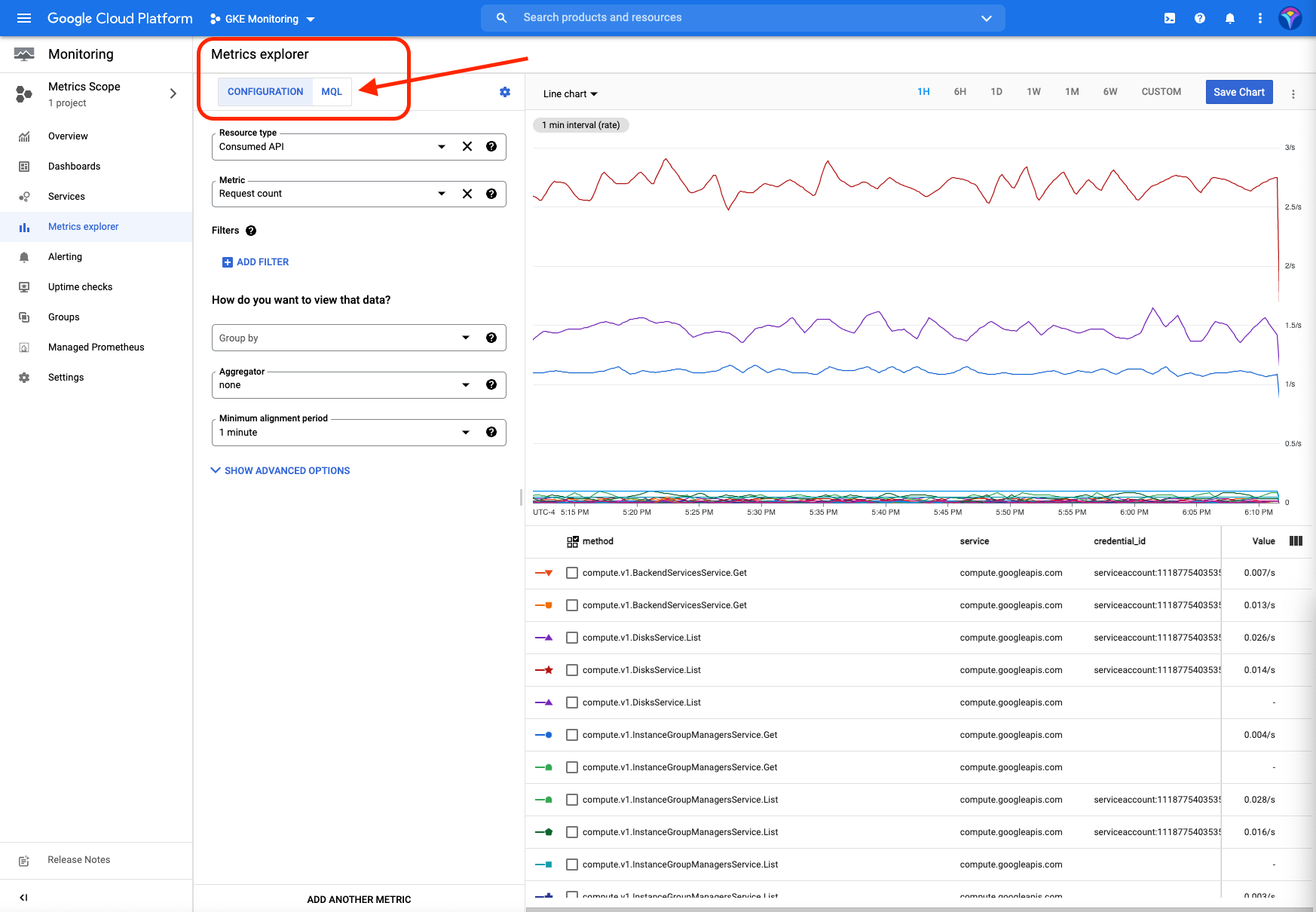
Task: Select the 6H time range
Action: point(960,92)
